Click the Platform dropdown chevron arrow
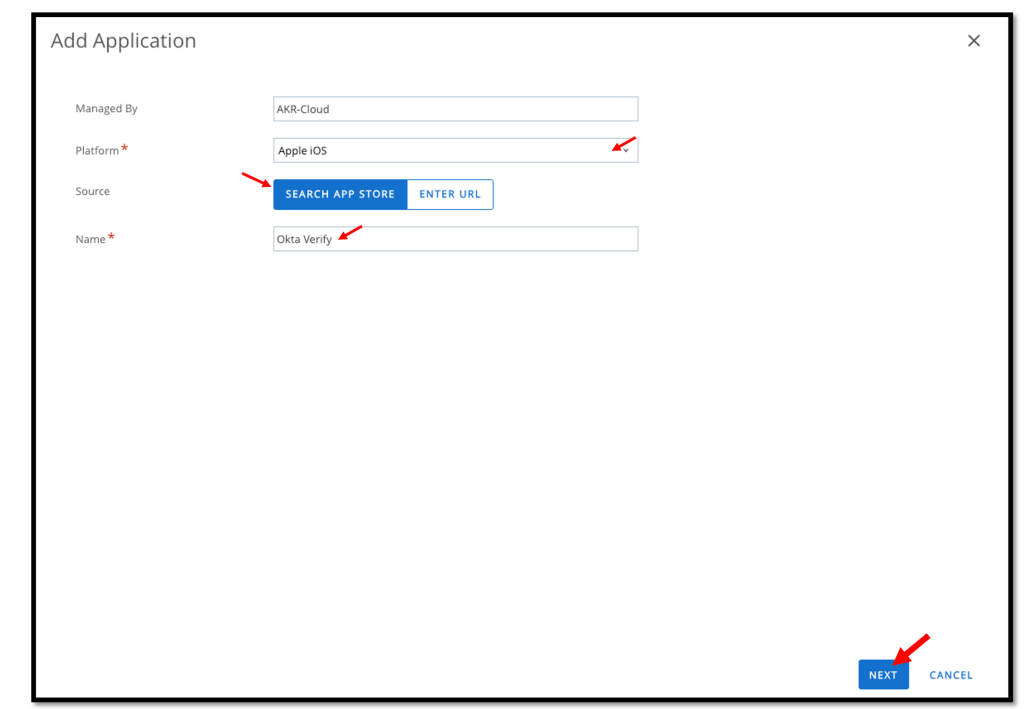Screen dimensions: 1024x709 tap(626, 151)
